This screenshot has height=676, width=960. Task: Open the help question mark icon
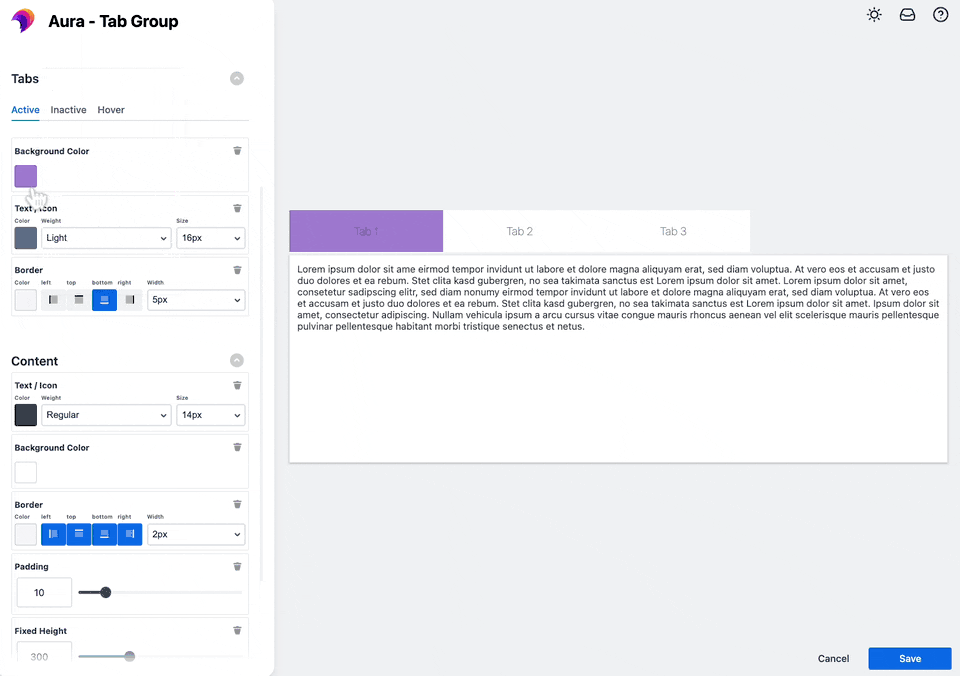pos(940,15)
